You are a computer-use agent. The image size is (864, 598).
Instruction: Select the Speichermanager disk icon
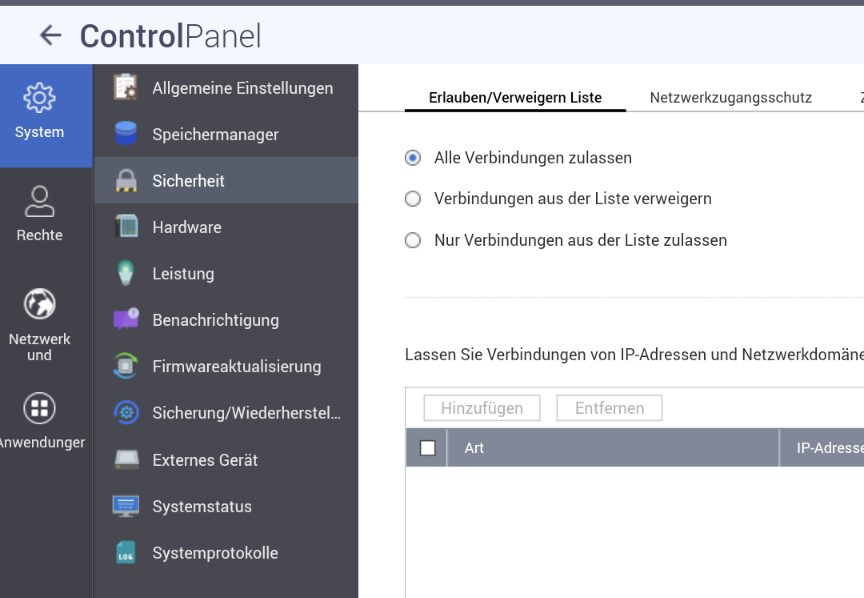(126, 134)
